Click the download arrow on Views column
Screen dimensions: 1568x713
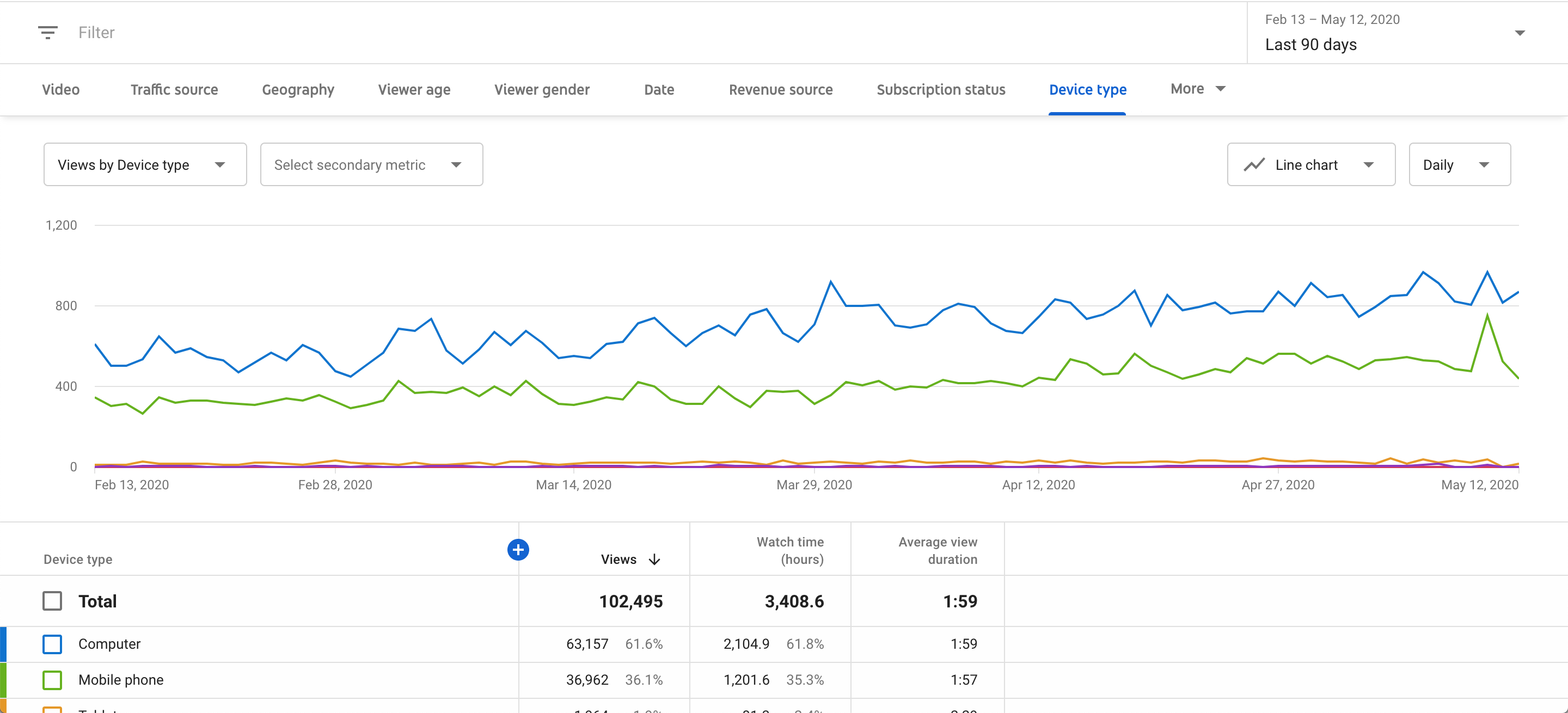point(655,558)
